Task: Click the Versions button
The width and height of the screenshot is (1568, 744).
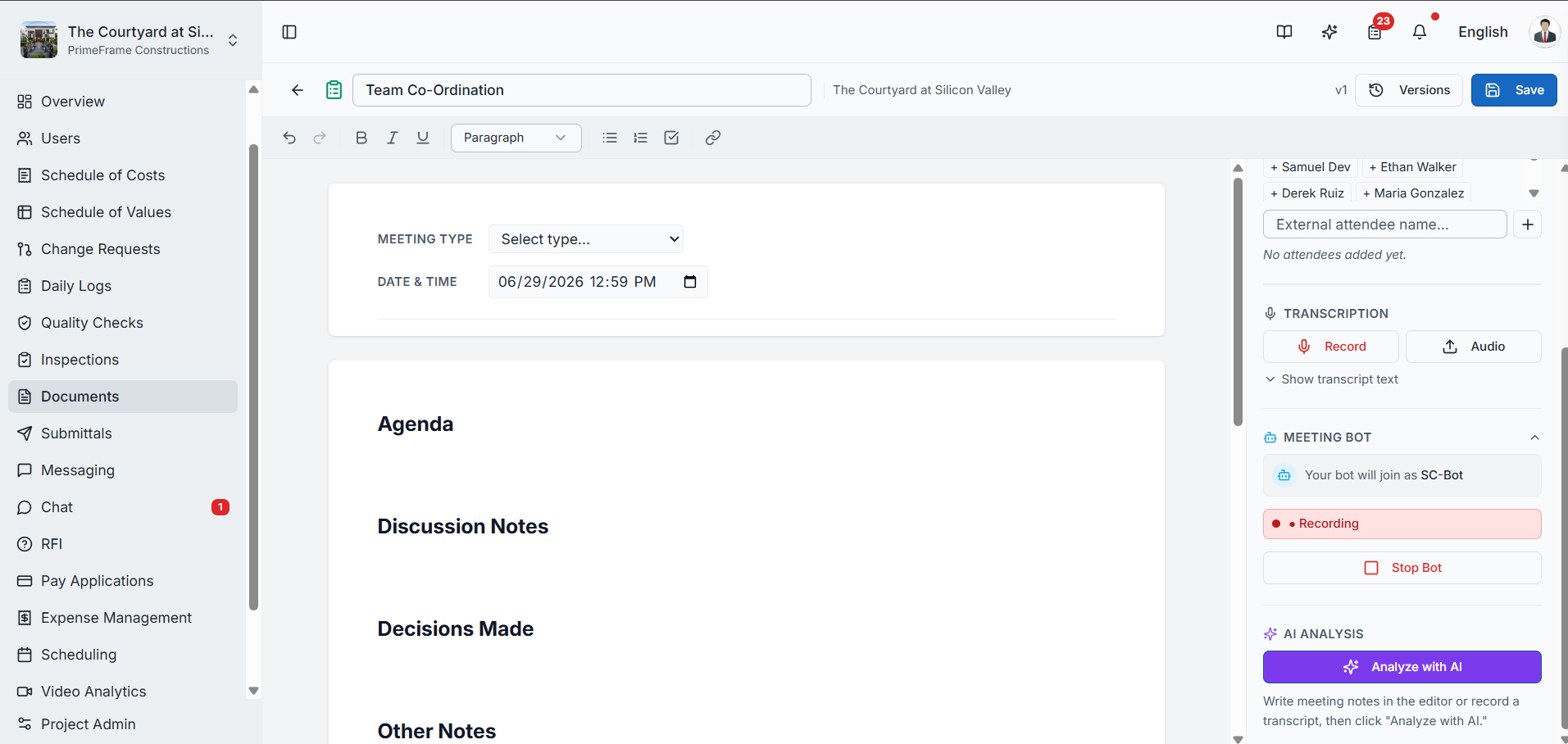Action: [1409, 90]
